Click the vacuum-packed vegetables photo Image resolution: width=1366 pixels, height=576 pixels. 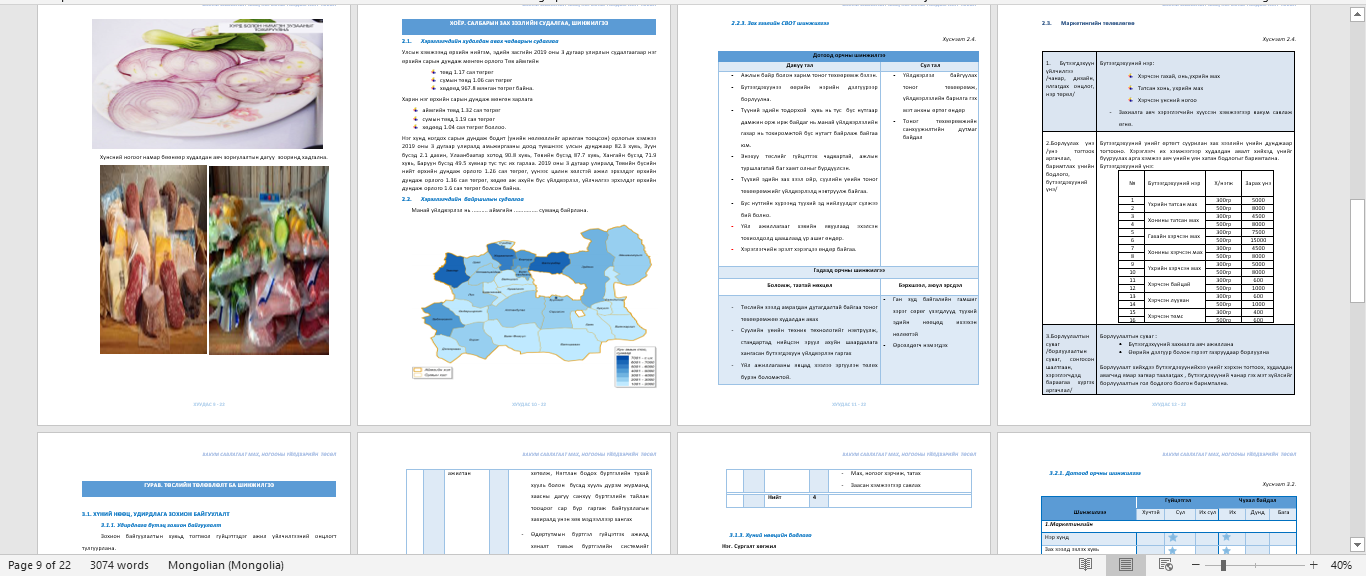coord(268,260)
